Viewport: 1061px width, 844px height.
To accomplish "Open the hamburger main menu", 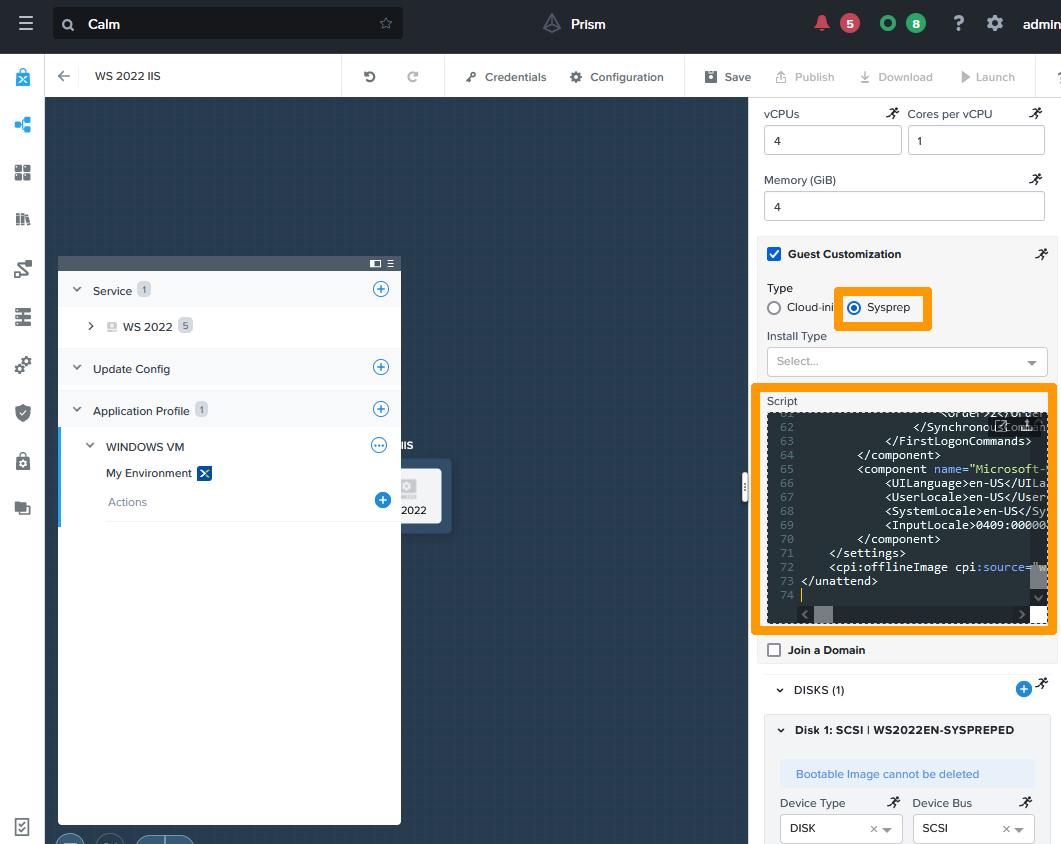I will tap(25, 23).
